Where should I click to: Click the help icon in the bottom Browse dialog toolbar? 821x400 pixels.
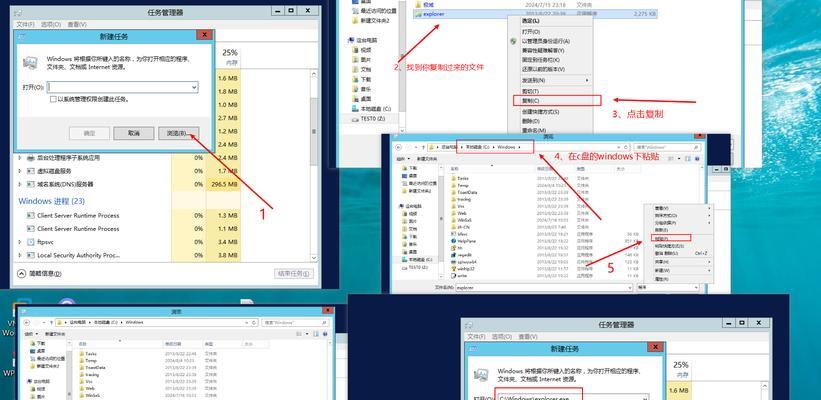pos(326,334)
